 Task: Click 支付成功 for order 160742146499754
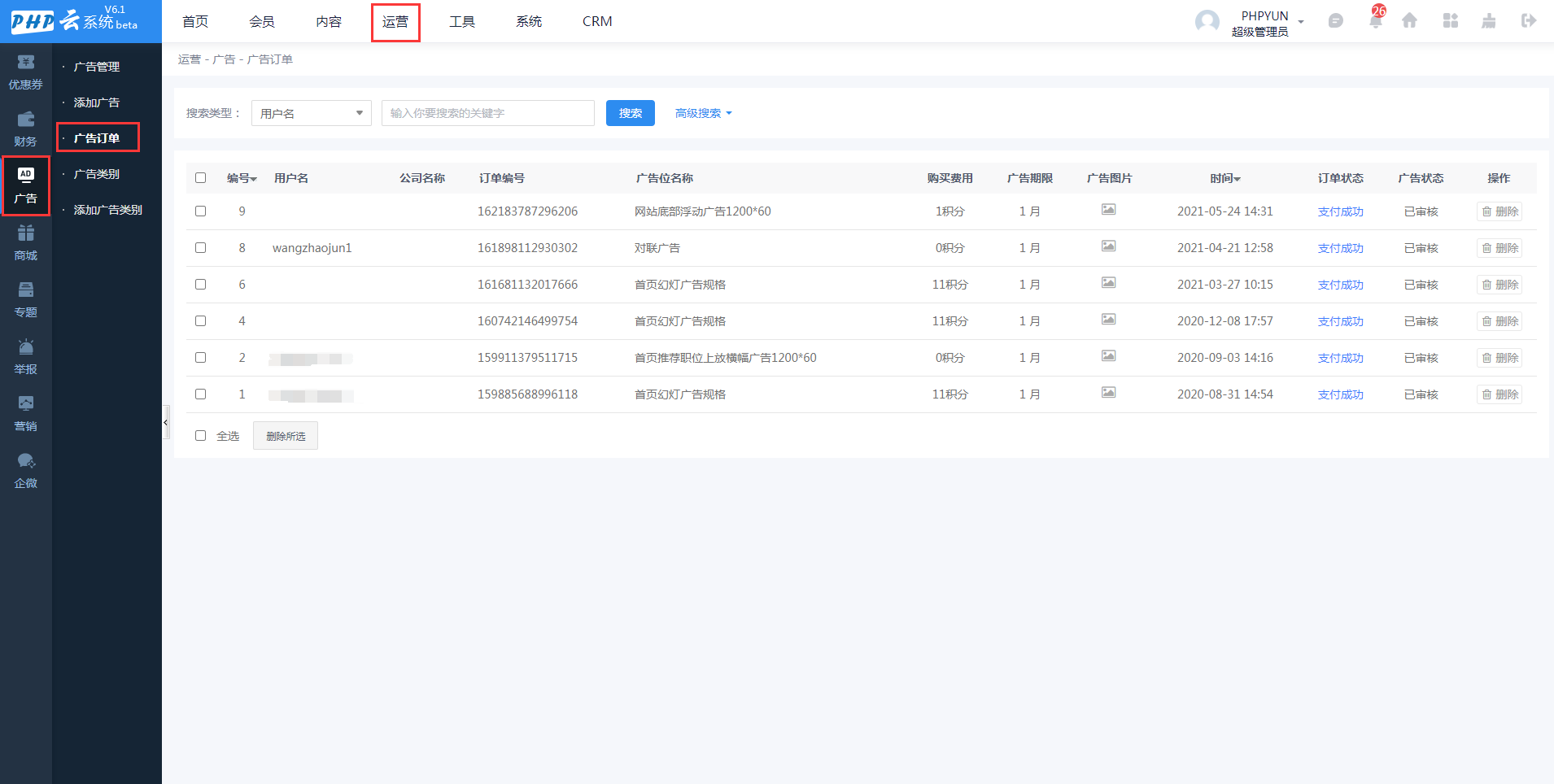point(1340,321)
